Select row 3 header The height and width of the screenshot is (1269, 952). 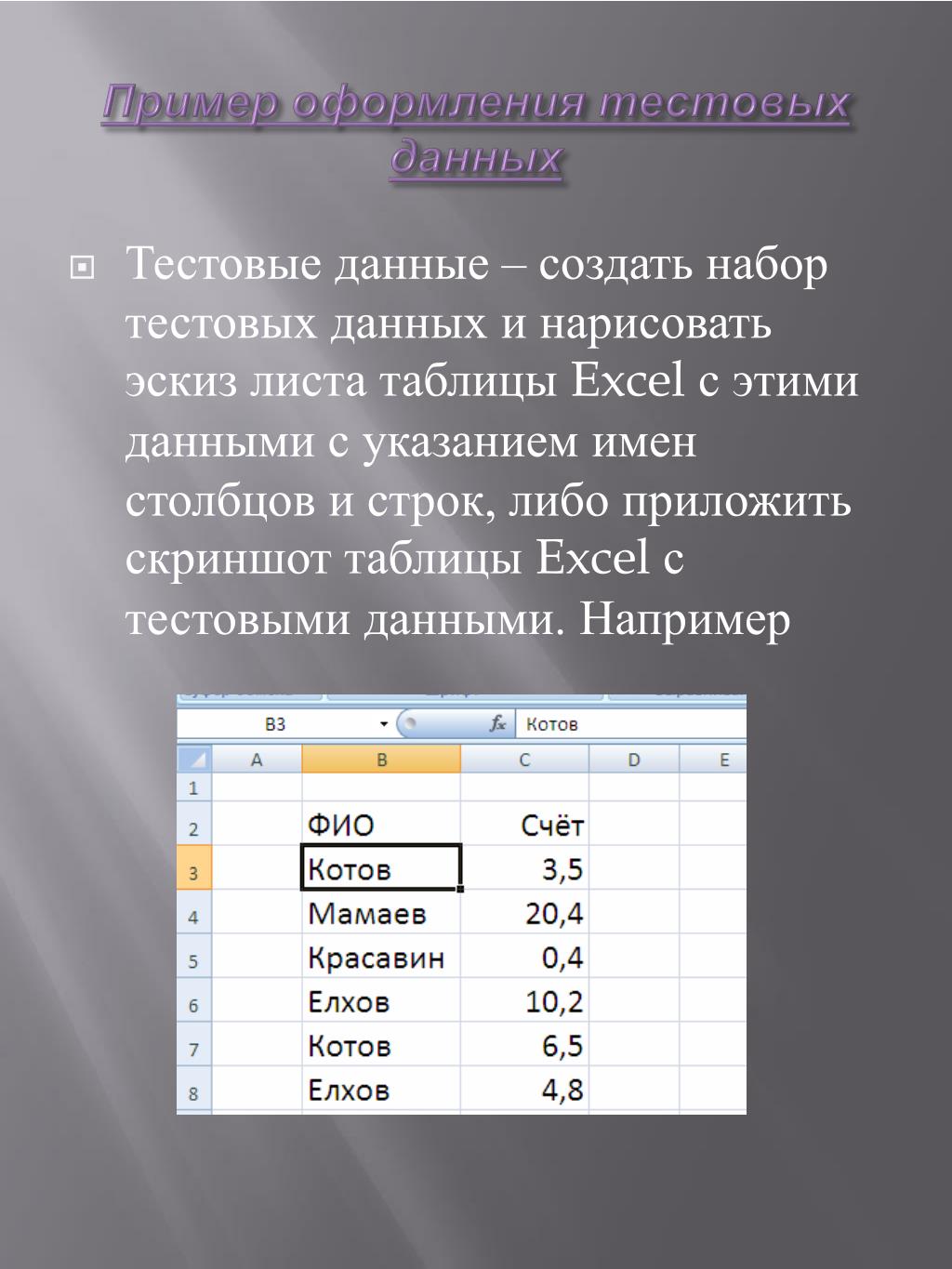coord(194,867)
